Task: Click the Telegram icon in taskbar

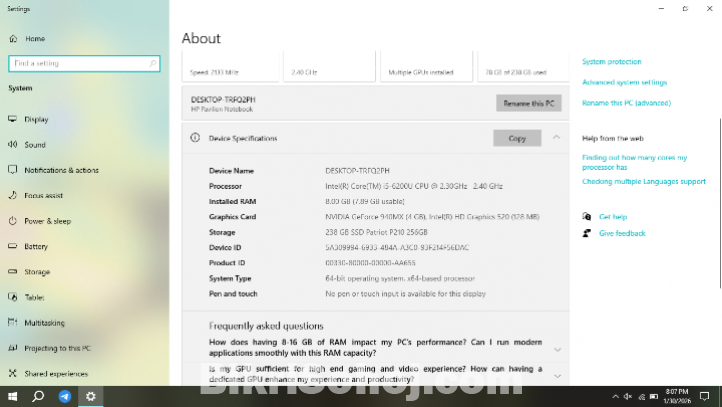Action: pos(65,396)
